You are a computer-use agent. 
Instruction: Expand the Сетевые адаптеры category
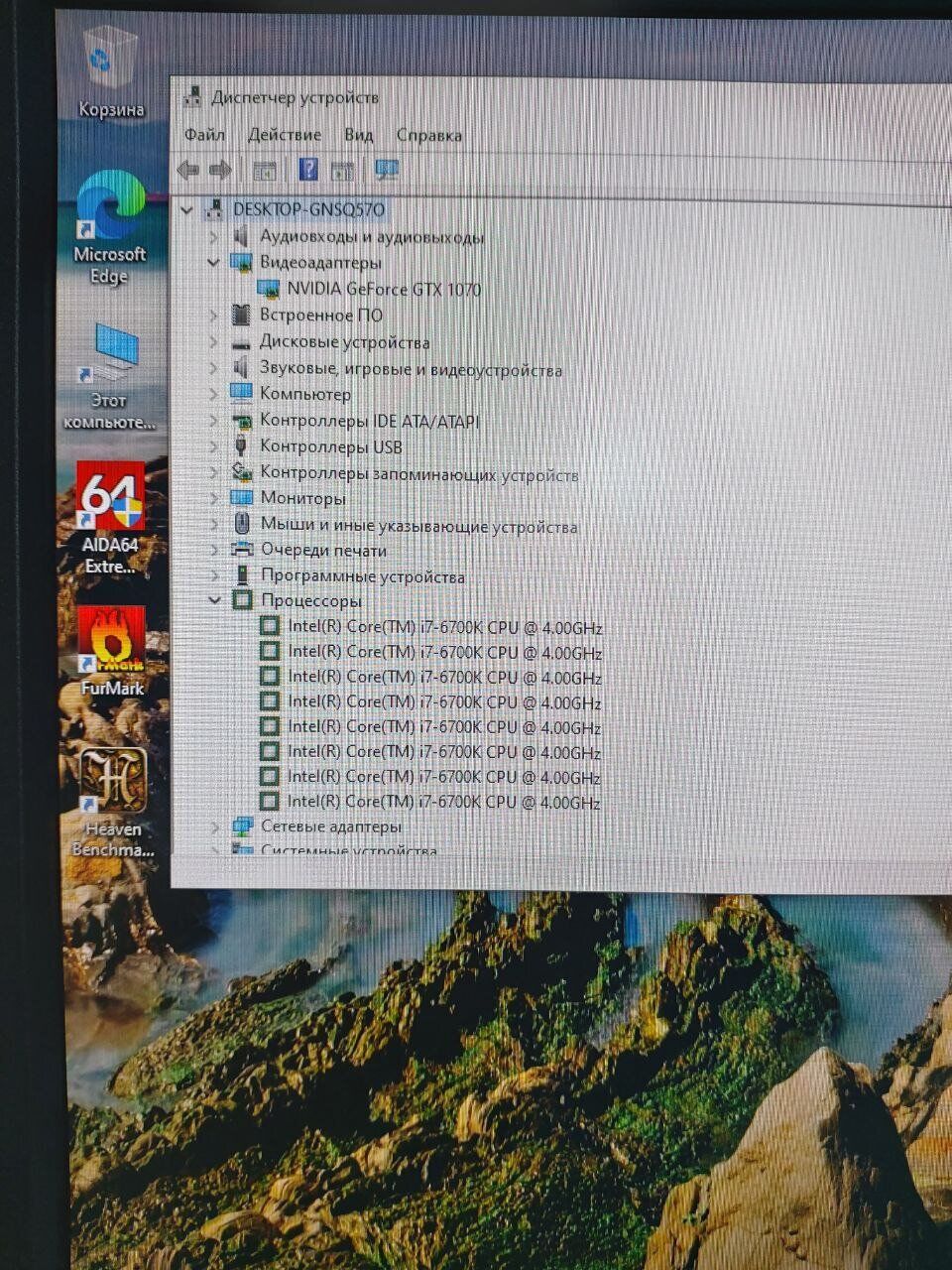tap(215, 826)
